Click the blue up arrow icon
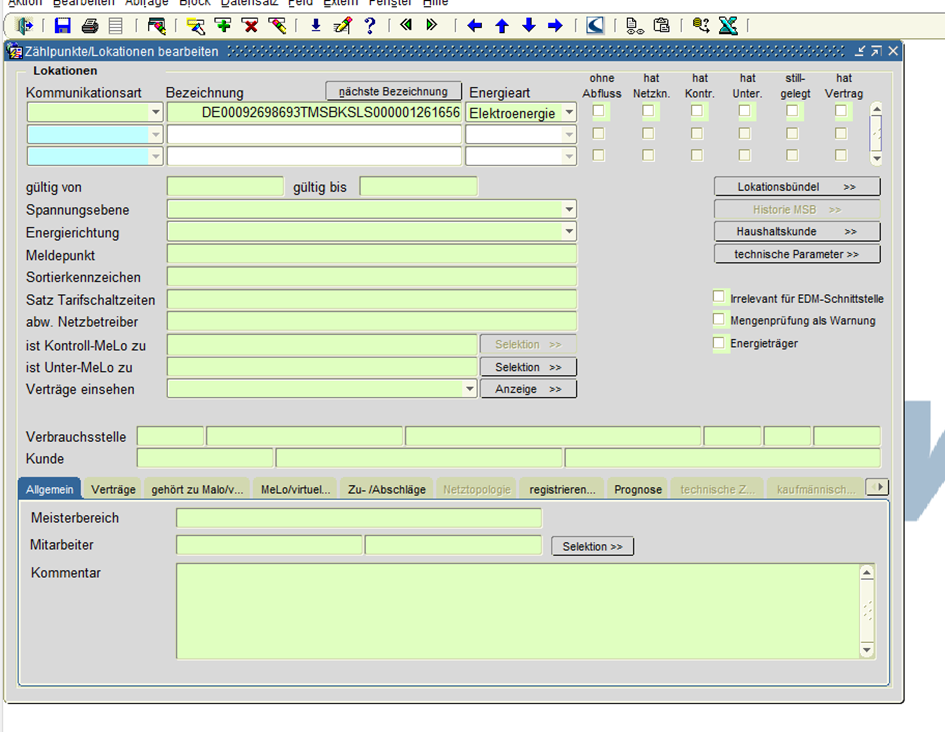This screenshot has width=945, height=732. pos(502,25)
